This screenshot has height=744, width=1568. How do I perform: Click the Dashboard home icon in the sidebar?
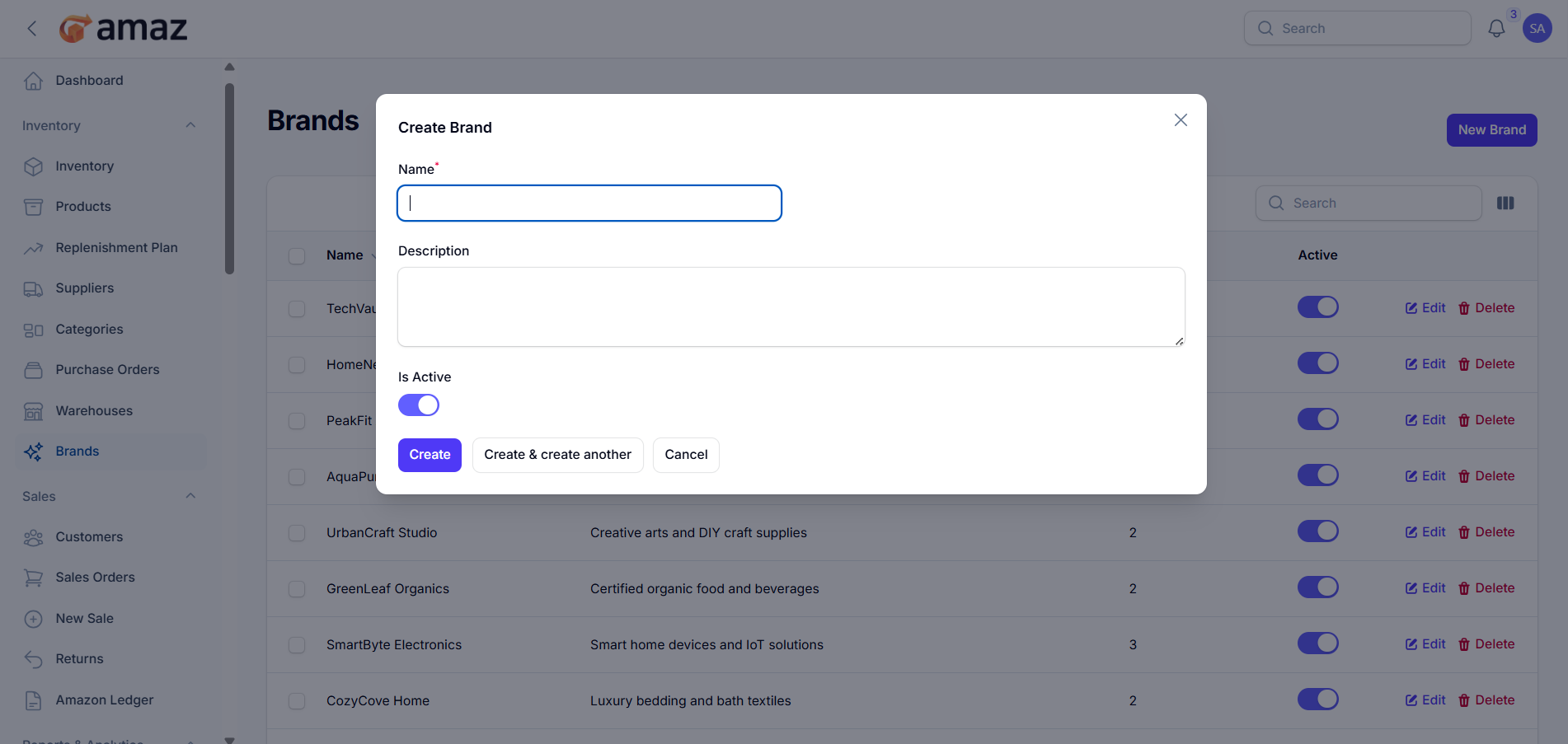(x=33, y=81)
